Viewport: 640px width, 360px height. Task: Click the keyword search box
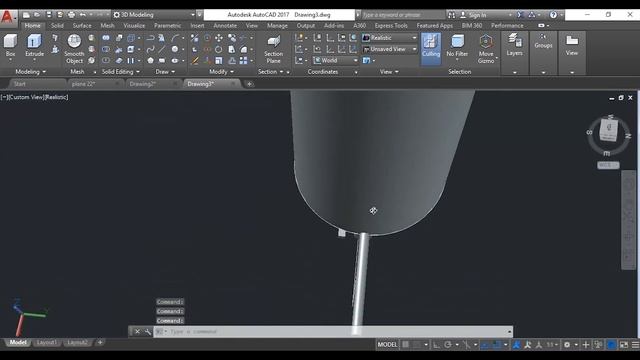point(402,15)
